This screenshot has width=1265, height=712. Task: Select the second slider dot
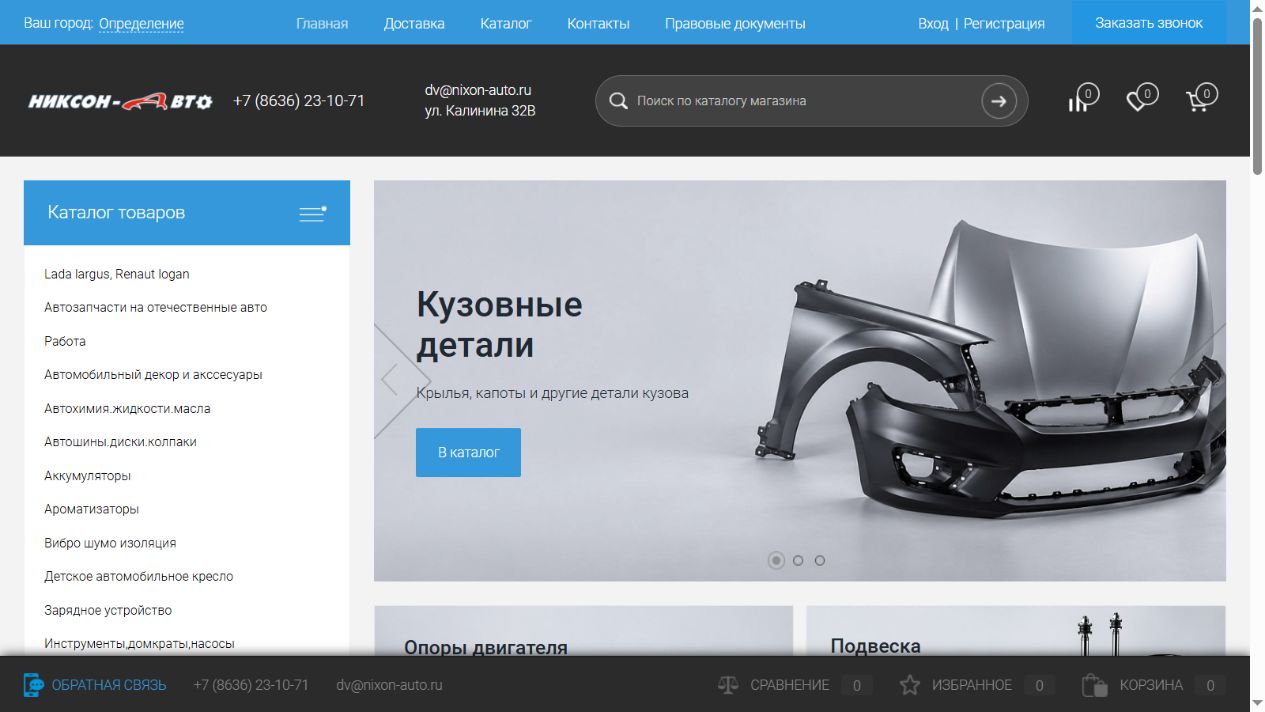pyautogui.click(x=798, y=560)
